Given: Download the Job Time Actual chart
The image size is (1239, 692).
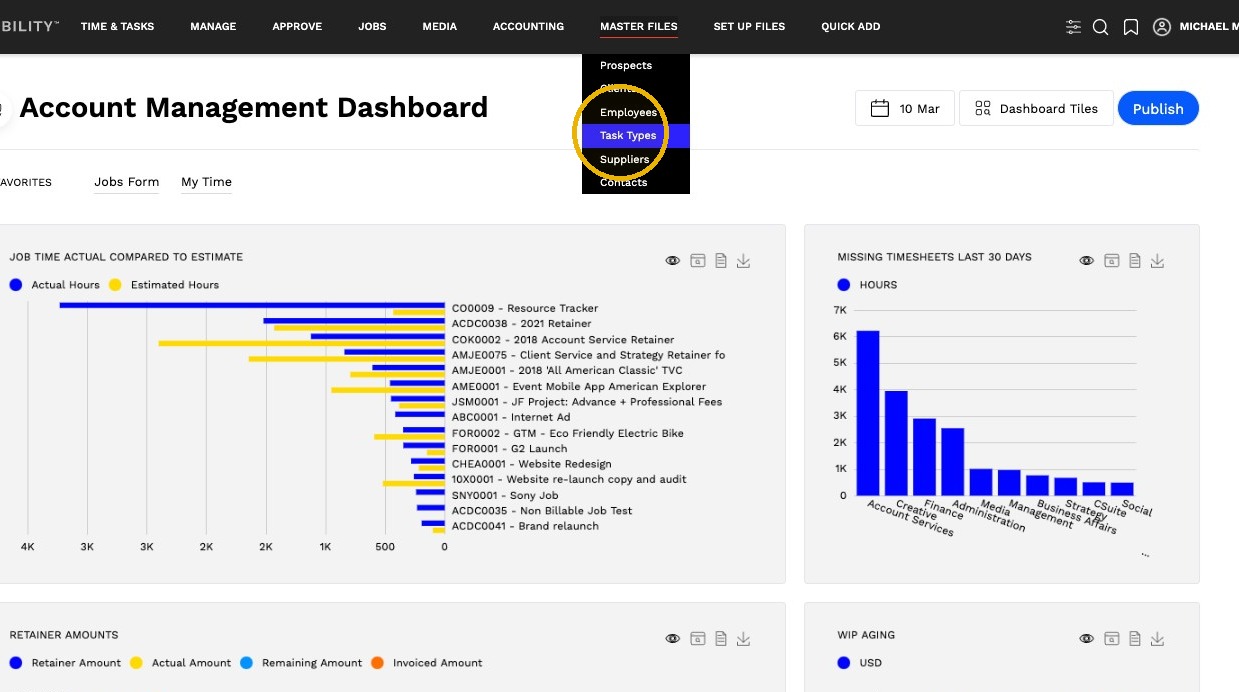Looking at the screenshot, I should click(x=743, y=261).
